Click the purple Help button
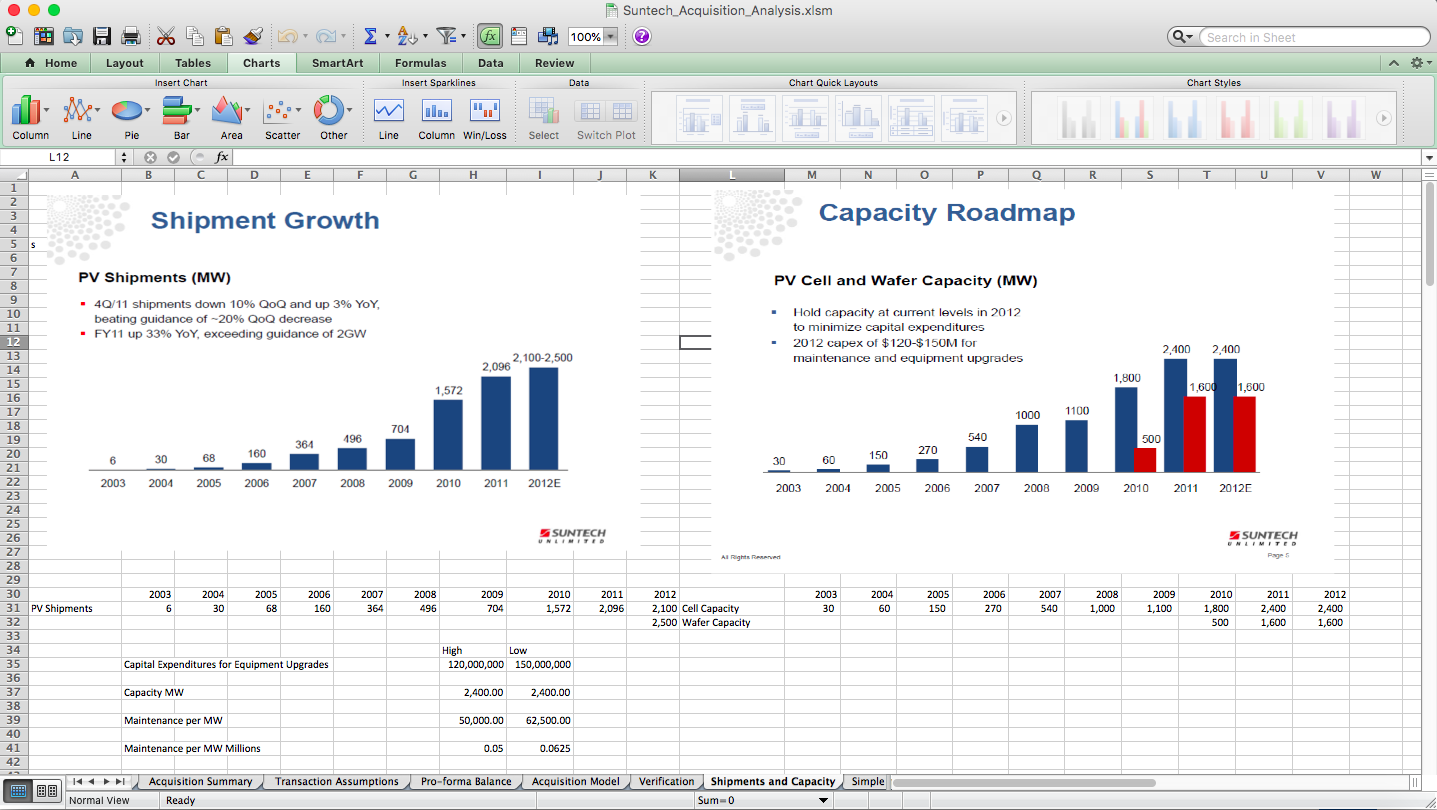Image resolution: width=1437 pixels, height=810 pixels. click(639, 36)
